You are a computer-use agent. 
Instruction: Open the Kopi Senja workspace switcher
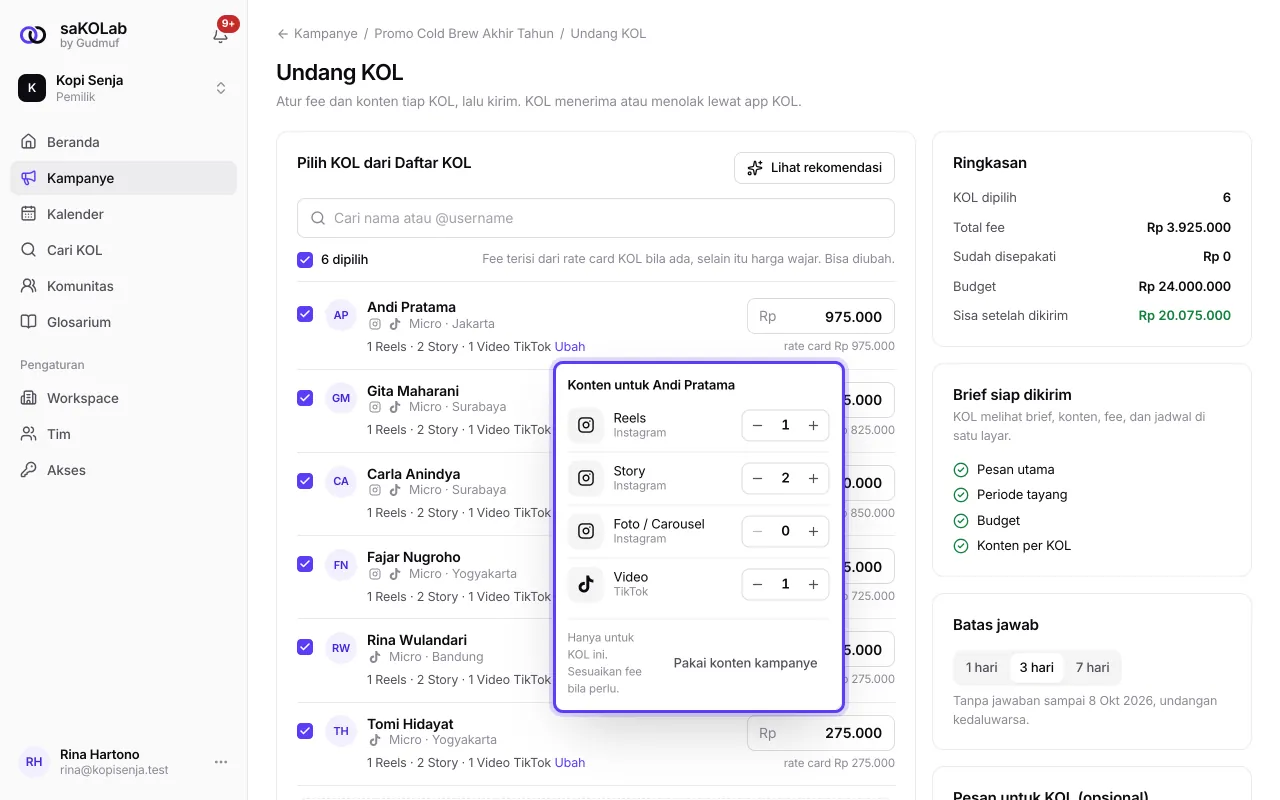123,88
